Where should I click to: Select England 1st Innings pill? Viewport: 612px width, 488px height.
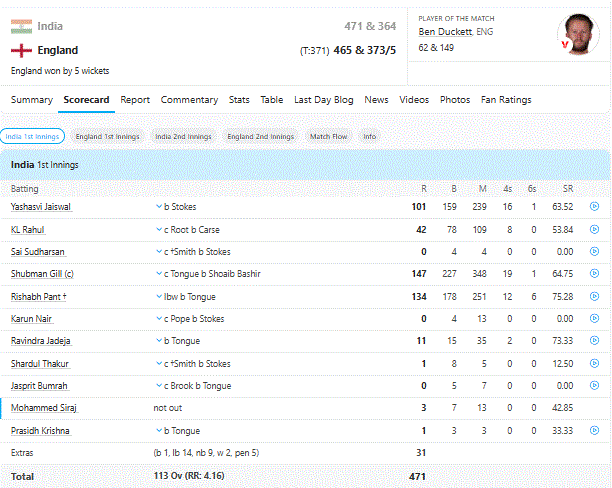point(107,136)
